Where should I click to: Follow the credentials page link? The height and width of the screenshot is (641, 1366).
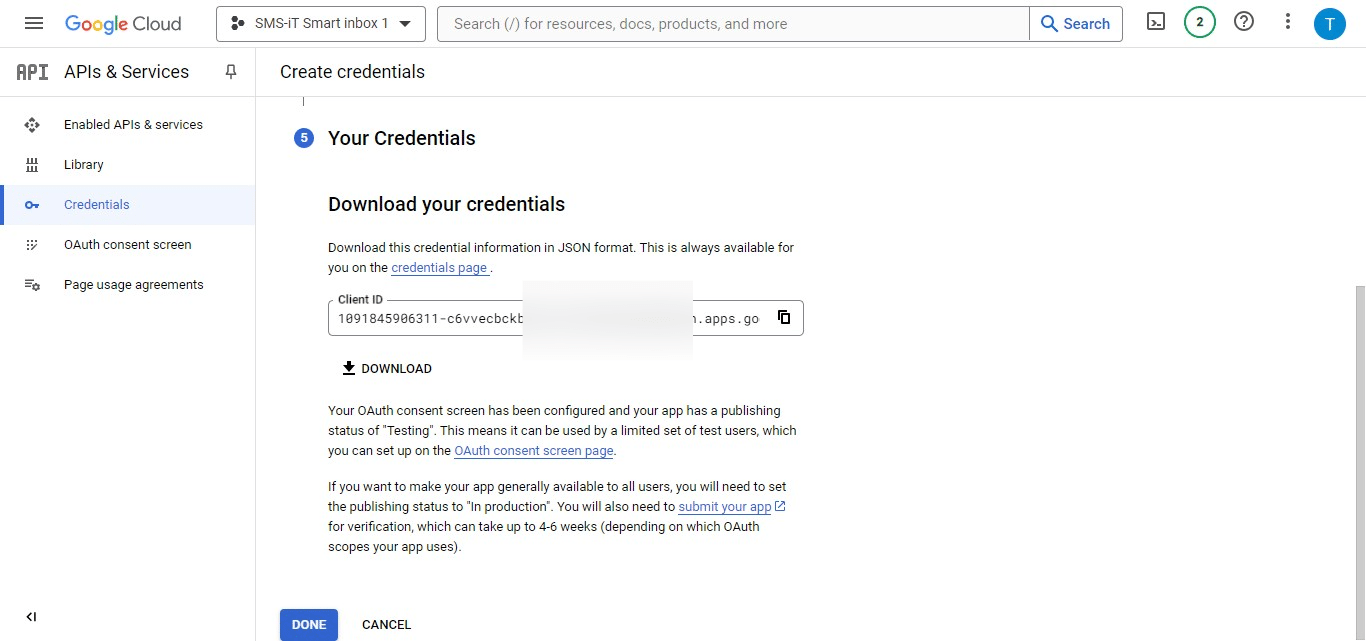point(439,268)
